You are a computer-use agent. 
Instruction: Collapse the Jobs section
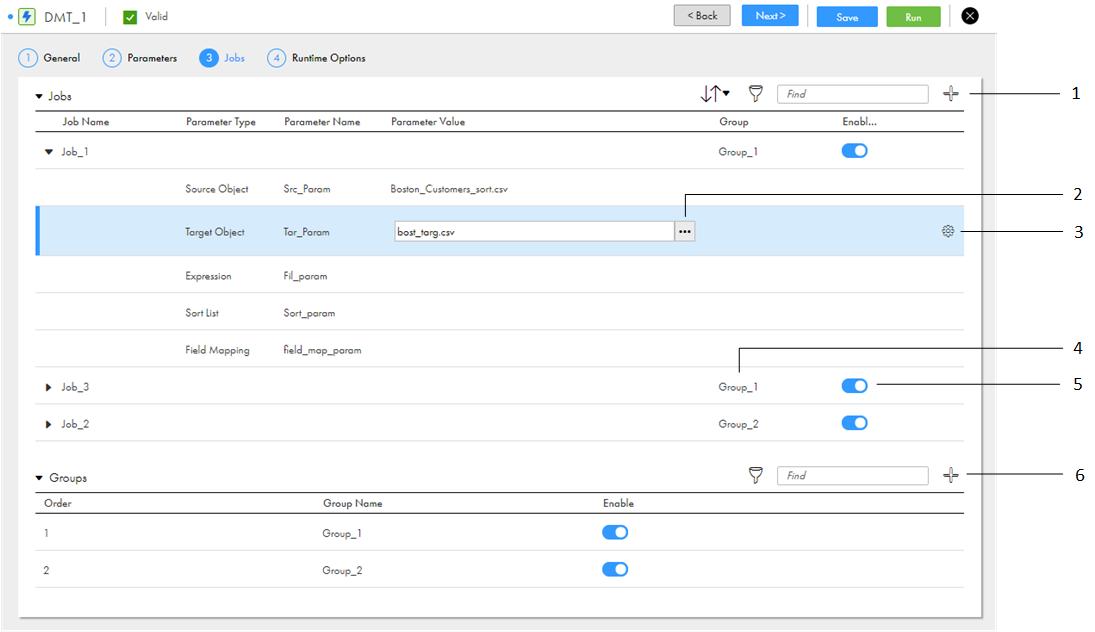[x=39, y=96]
